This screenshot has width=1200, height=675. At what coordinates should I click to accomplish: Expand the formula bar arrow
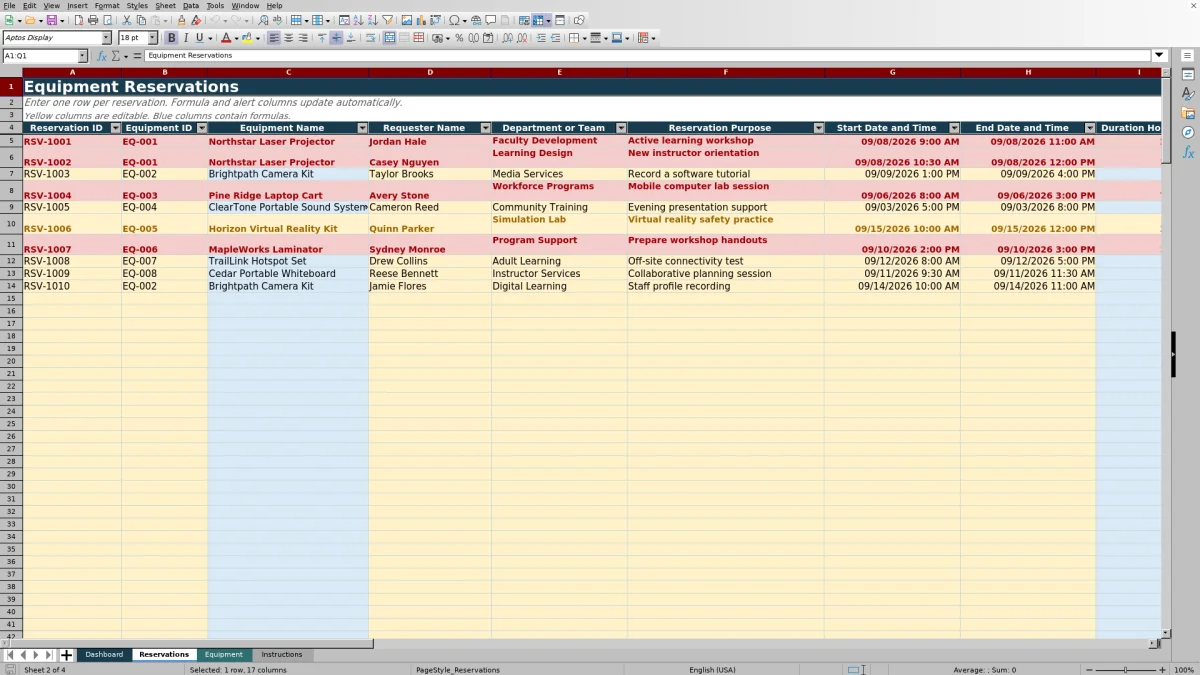(x=1160, y=56)
